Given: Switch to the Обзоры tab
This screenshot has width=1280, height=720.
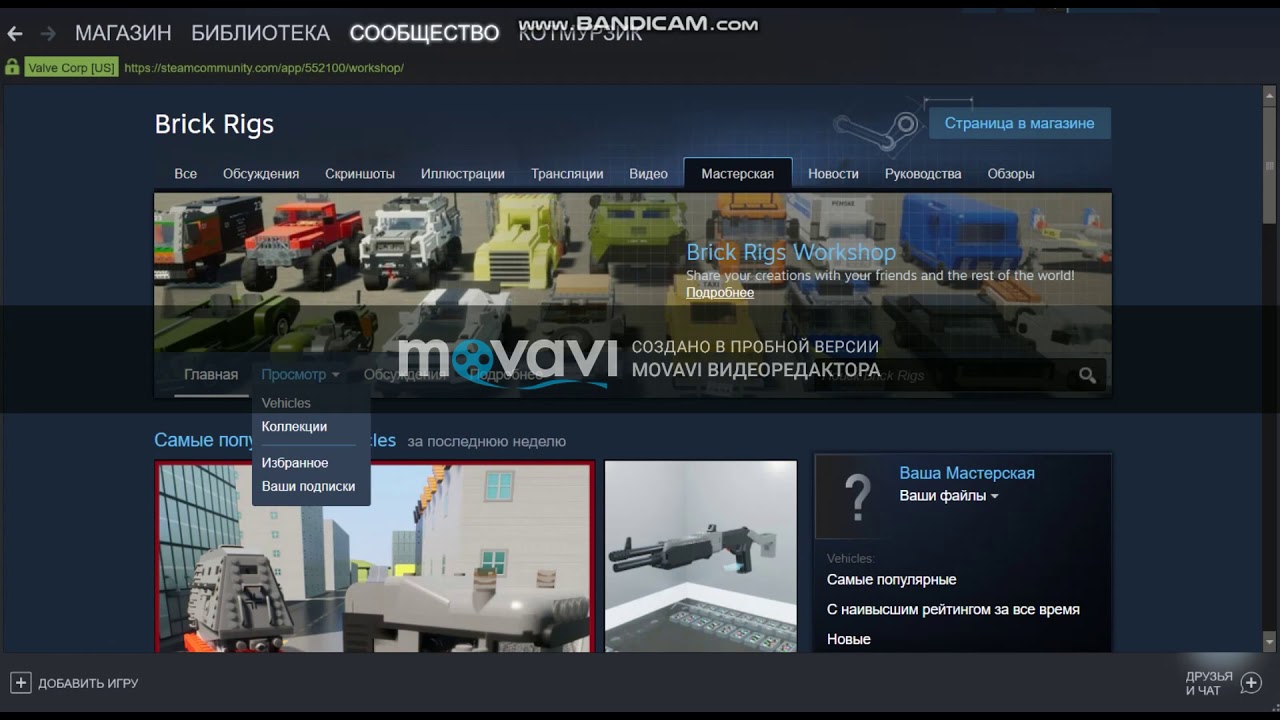Looking at the screenshot, I should (x=1011, y=173).
